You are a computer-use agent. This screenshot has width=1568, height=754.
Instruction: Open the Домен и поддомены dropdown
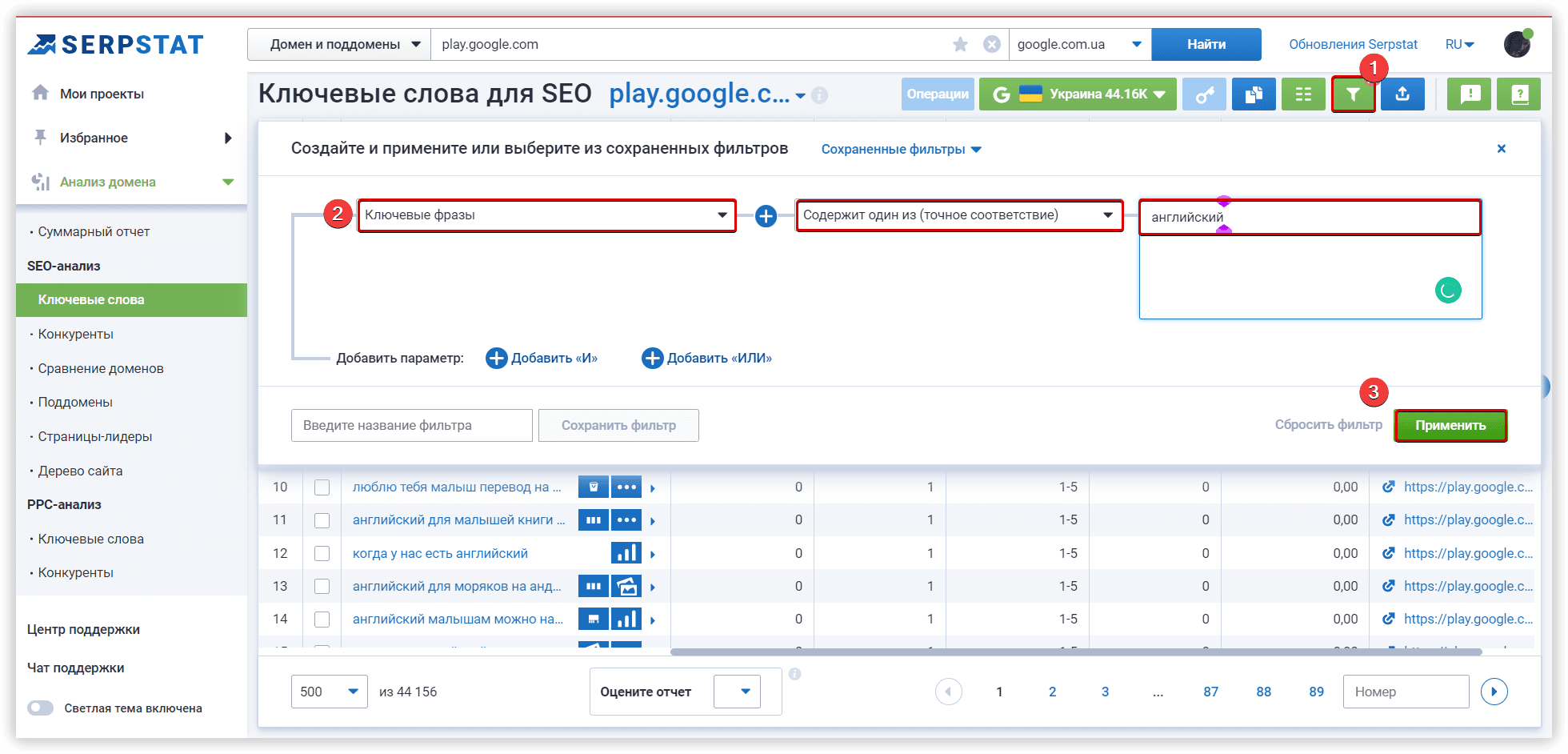point(339,45)
